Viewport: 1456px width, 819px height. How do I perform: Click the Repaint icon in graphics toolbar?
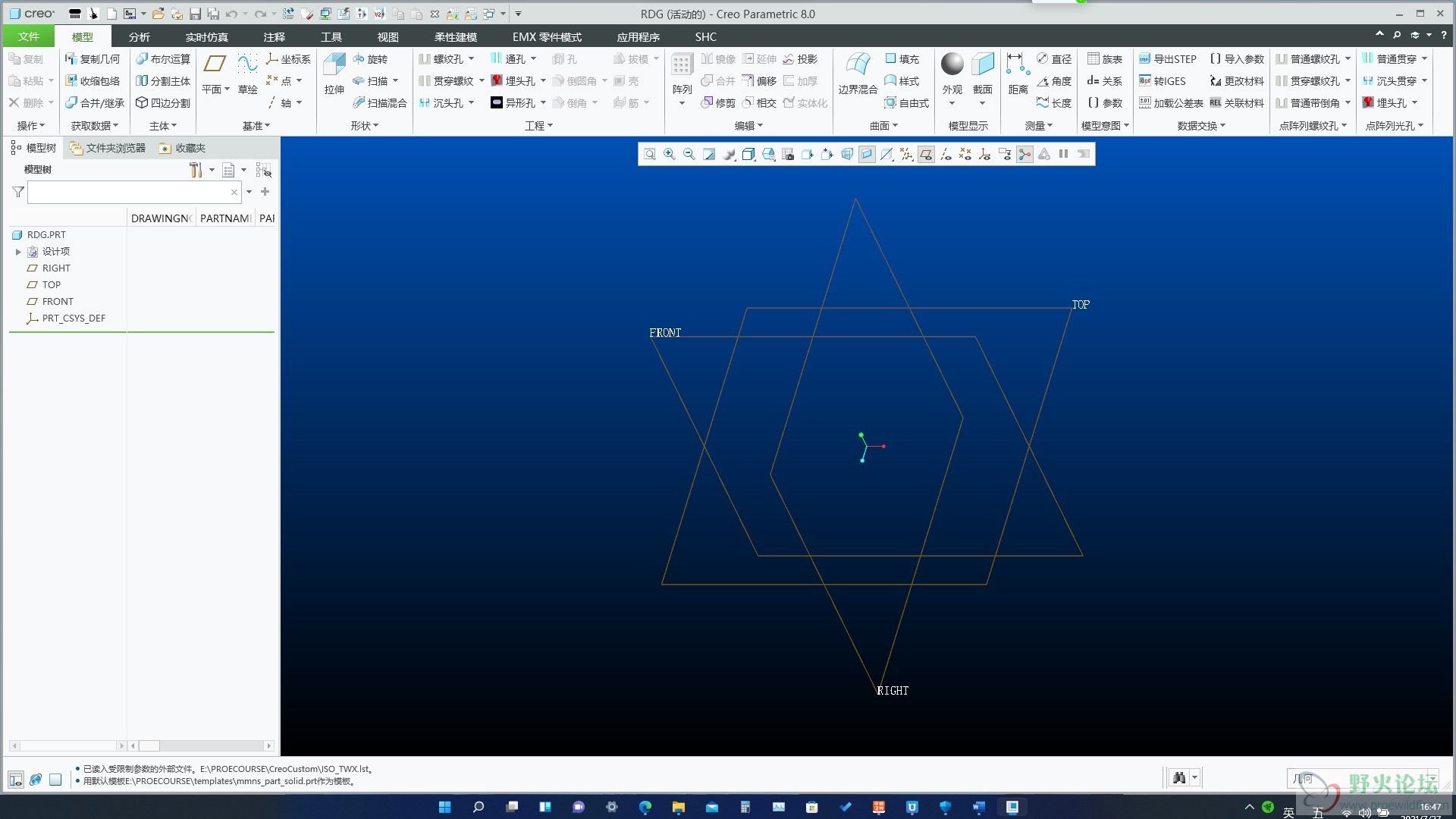709,155
